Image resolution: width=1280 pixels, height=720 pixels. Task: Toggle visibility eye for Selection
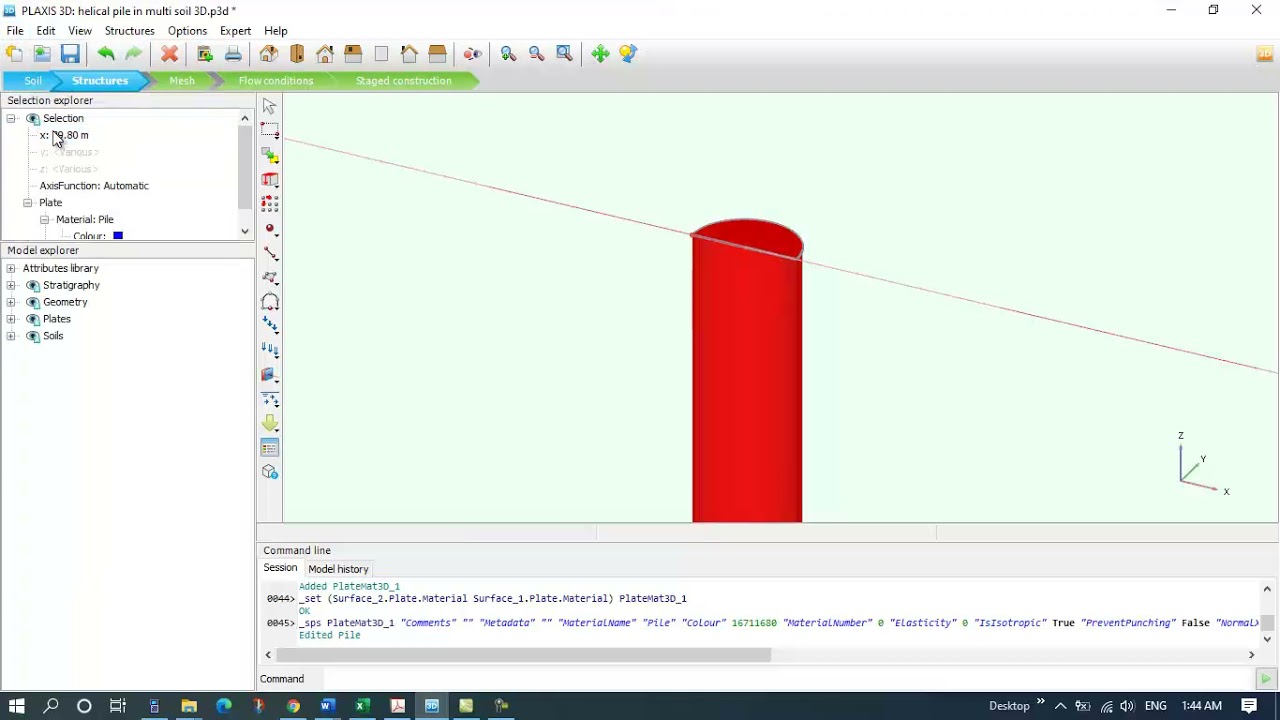pyautogui.click(x=33, y=118)
